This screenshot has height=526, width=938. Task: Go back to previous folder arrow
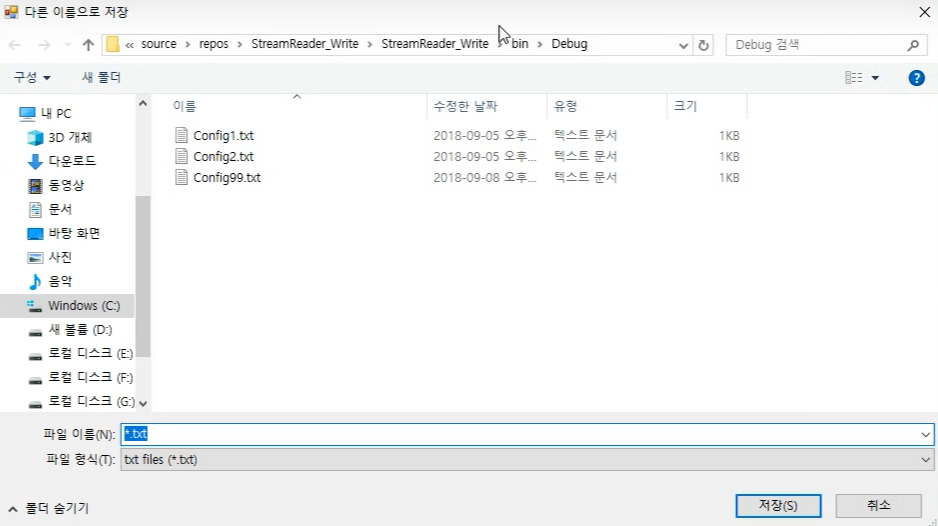(x=15, y=45)
